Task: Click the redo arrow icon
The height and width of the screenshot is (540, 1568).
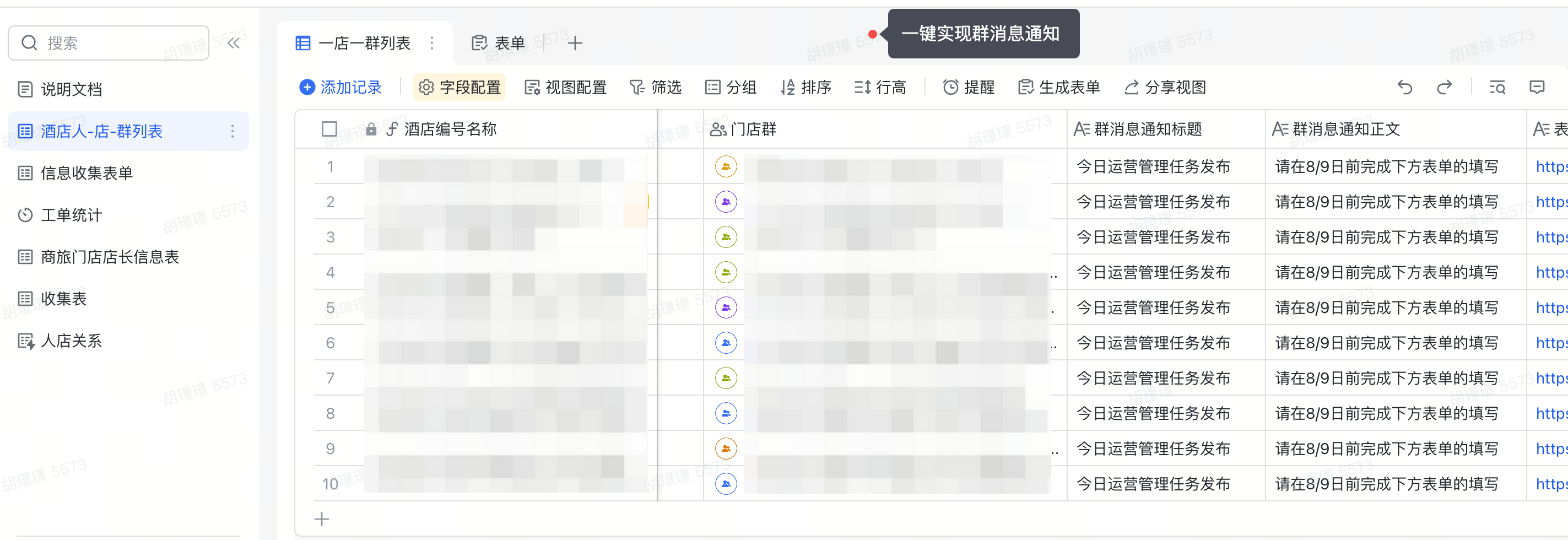Action: pyautogui.click(x=1445, y=88)
